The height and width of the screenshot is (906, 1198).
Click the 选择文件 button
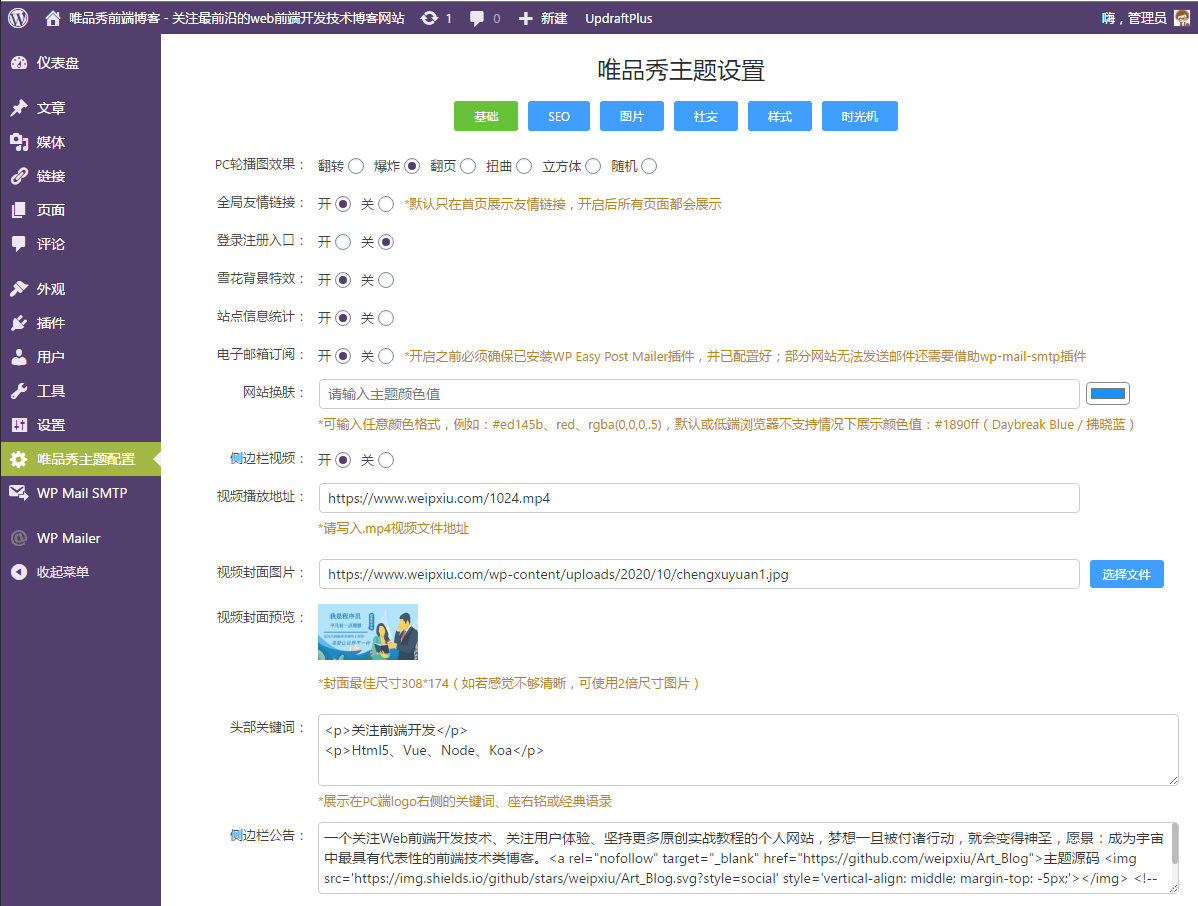click(x=1126, y=574)
